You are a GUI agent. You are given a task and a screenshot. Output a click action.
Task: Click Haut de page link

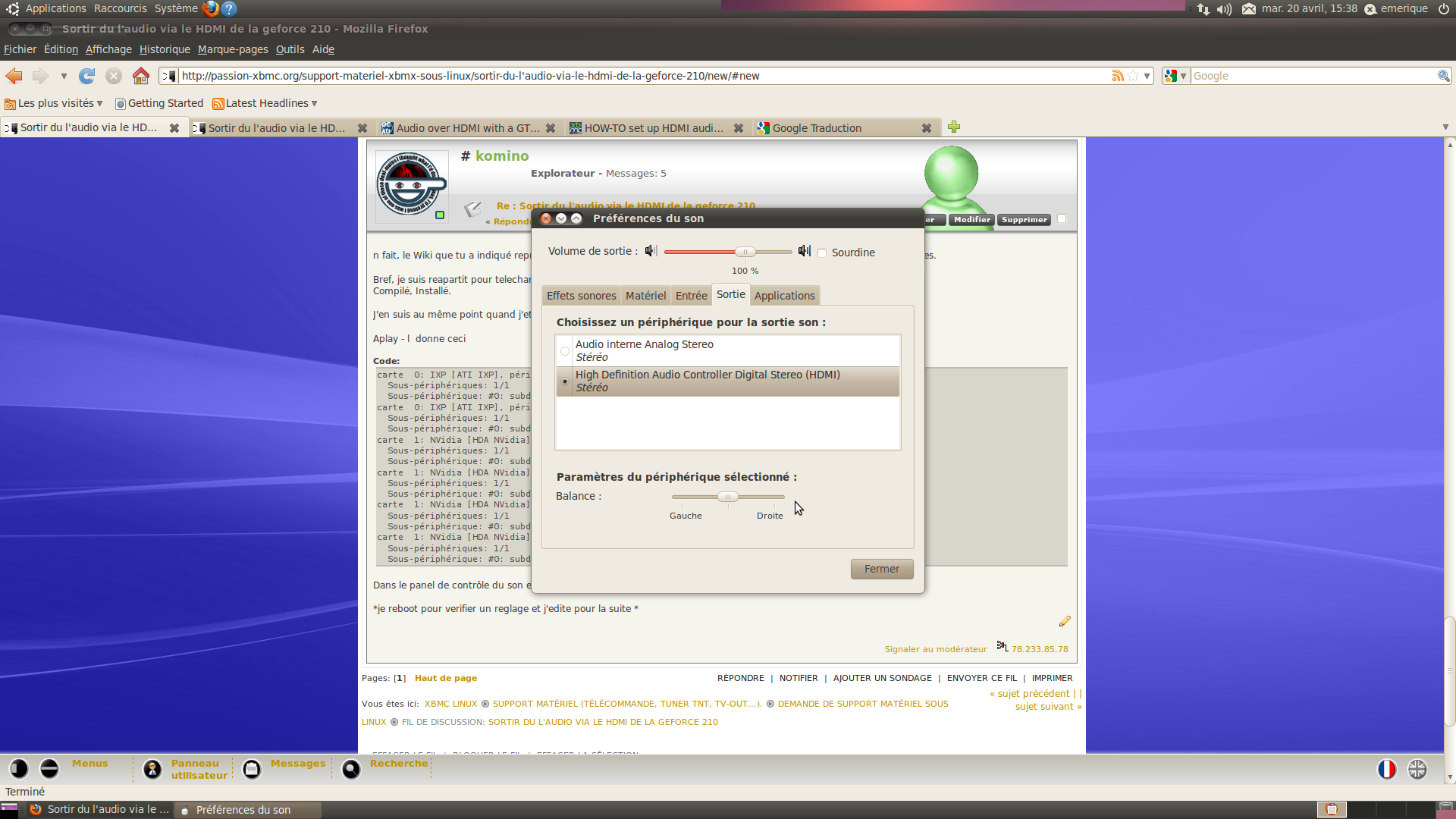(x=445, y=678)
